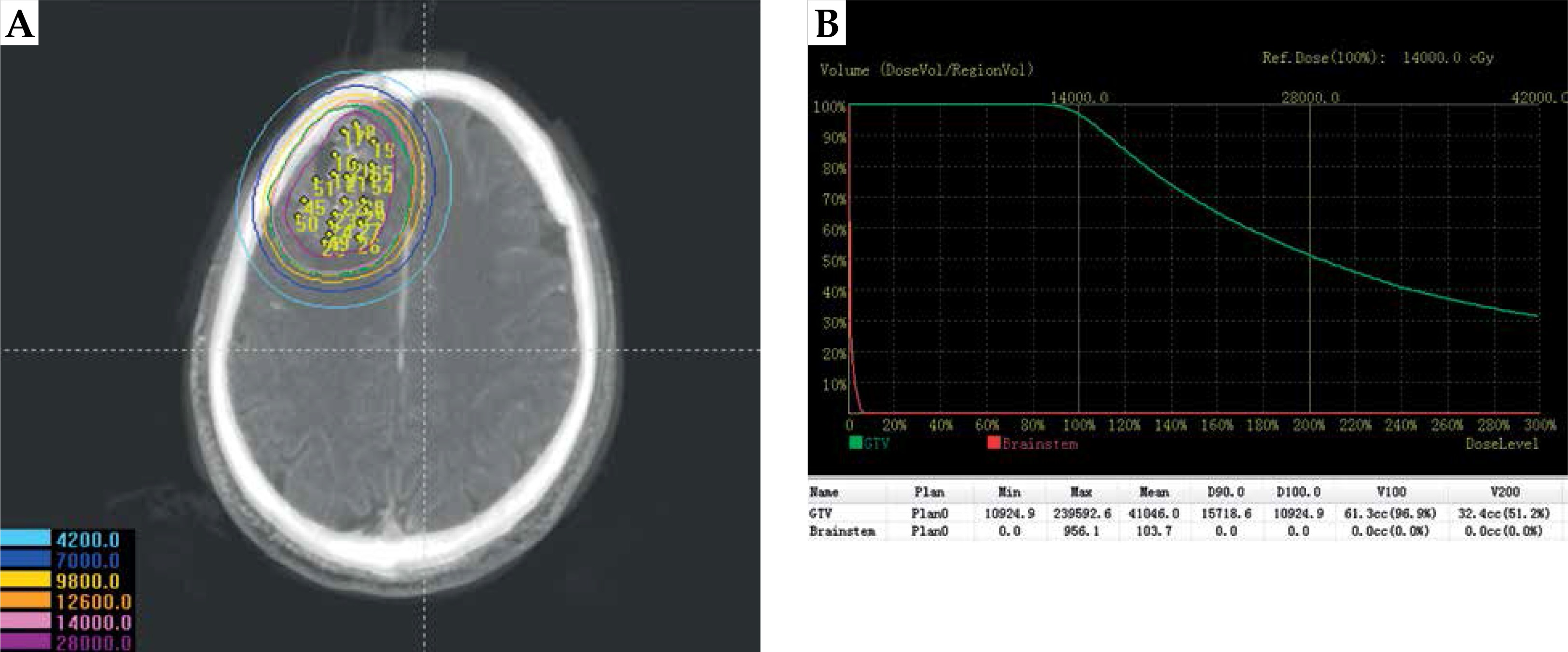Click the V100 column header
This screenshot has width=1568, height=652.
[x=1391, y=492]
